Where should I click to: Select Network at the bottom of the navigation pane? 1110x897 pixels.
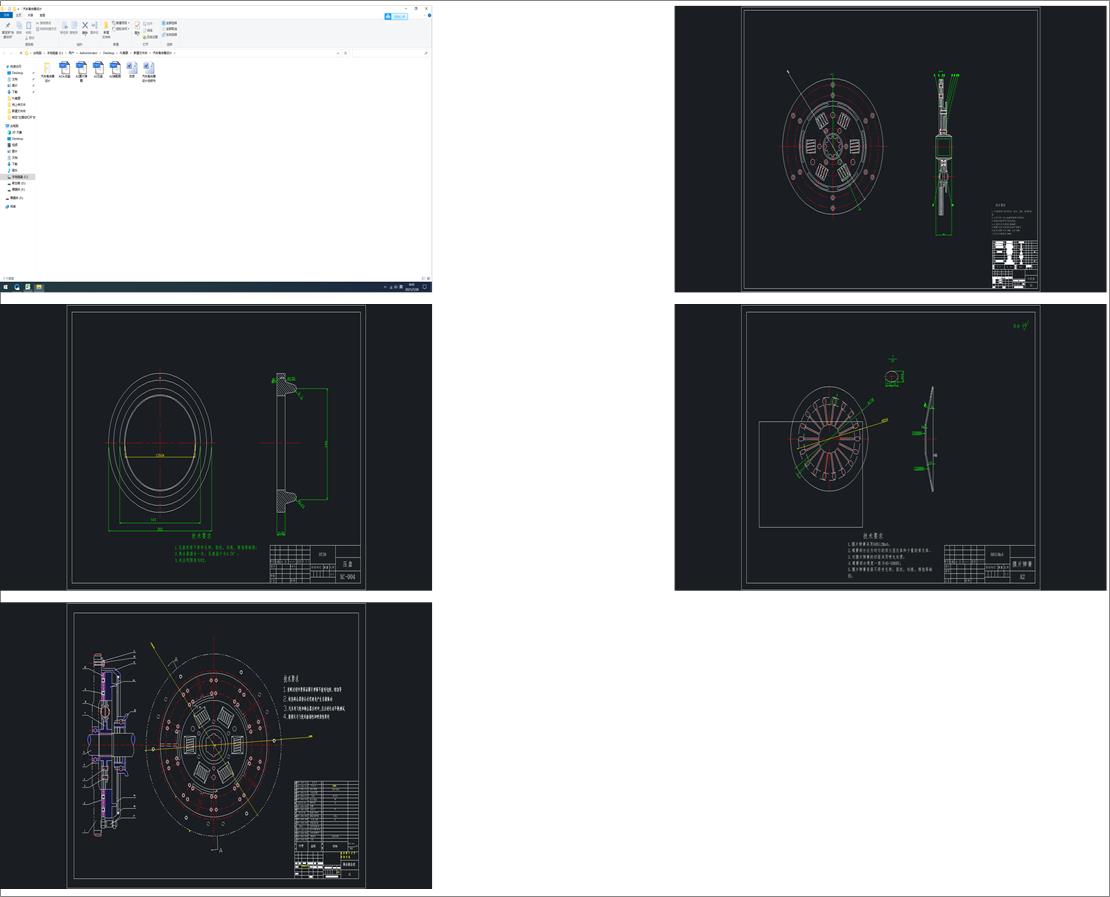click(11, 206)
